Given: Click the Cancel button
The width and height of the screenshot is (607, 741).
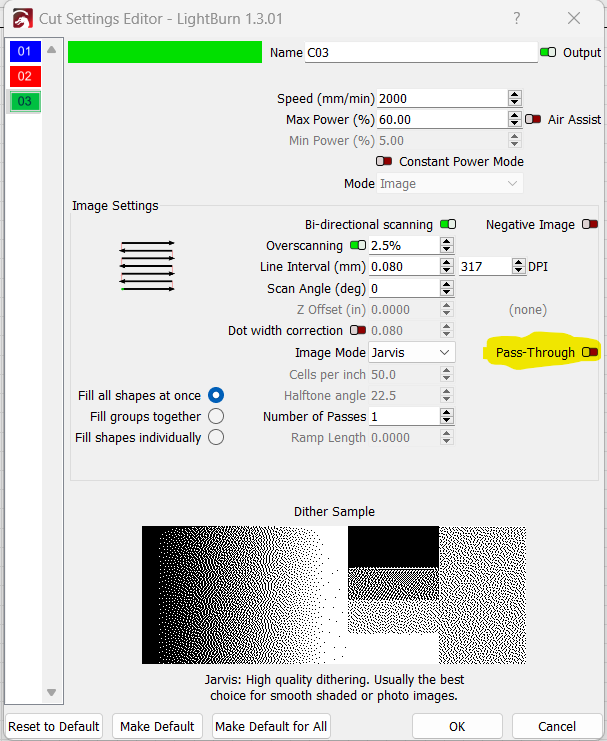Looking at the screenshot, I should pyautogui.click(x=557, y=726).
